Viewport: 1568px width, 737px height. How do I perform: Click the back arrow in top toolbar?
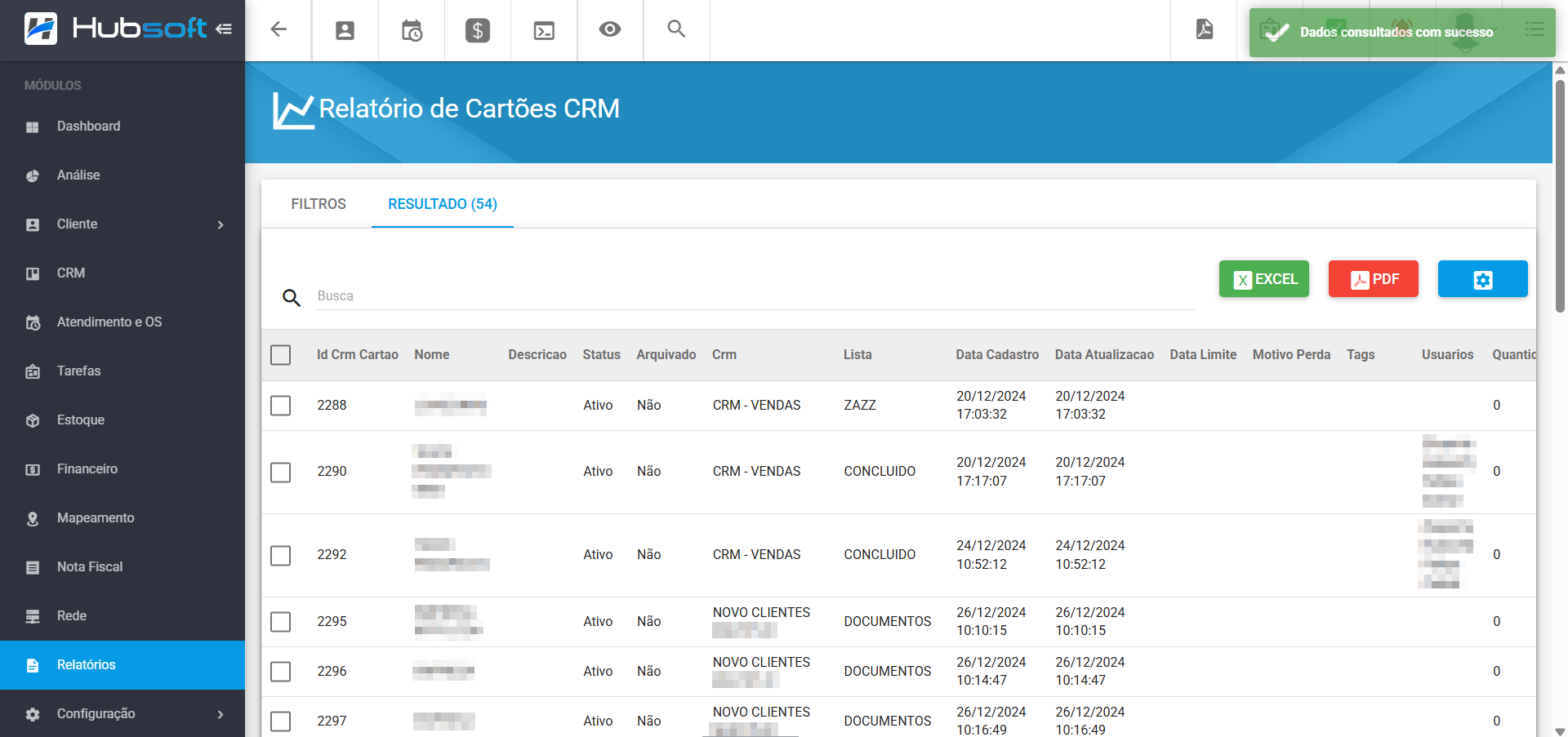click(278, 30)
